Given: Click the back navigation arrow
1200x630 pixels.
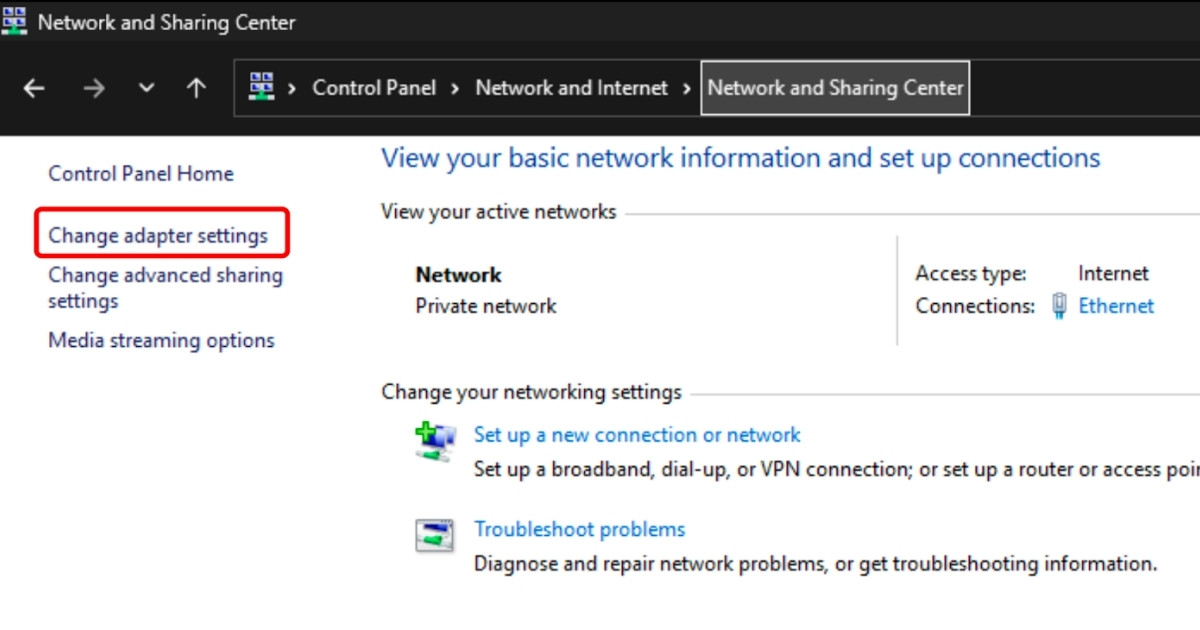Looking at the screenshot, I should (33, 88).
